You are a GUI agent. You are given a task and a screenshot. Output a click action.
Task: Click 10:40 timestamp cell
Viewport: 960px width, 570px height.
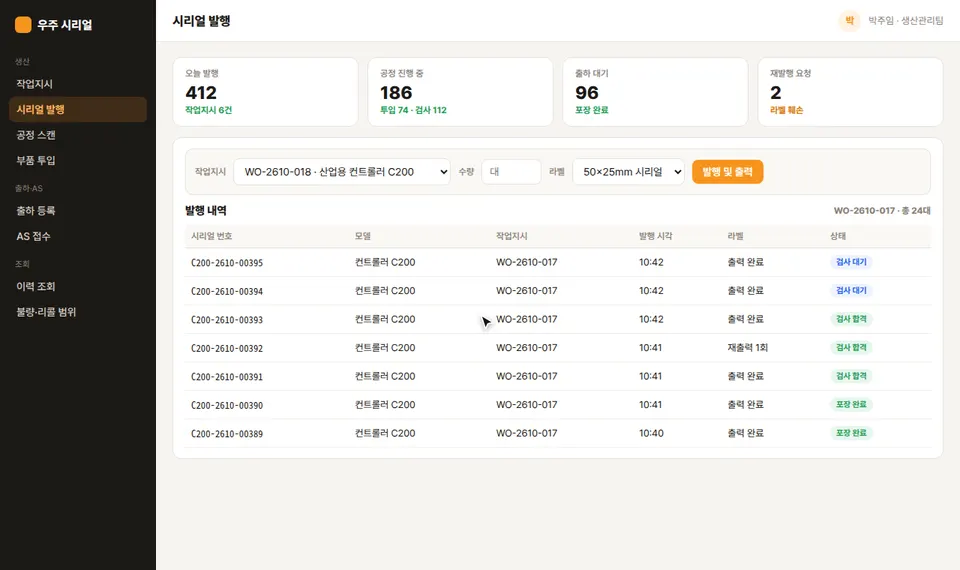(651, 433)
